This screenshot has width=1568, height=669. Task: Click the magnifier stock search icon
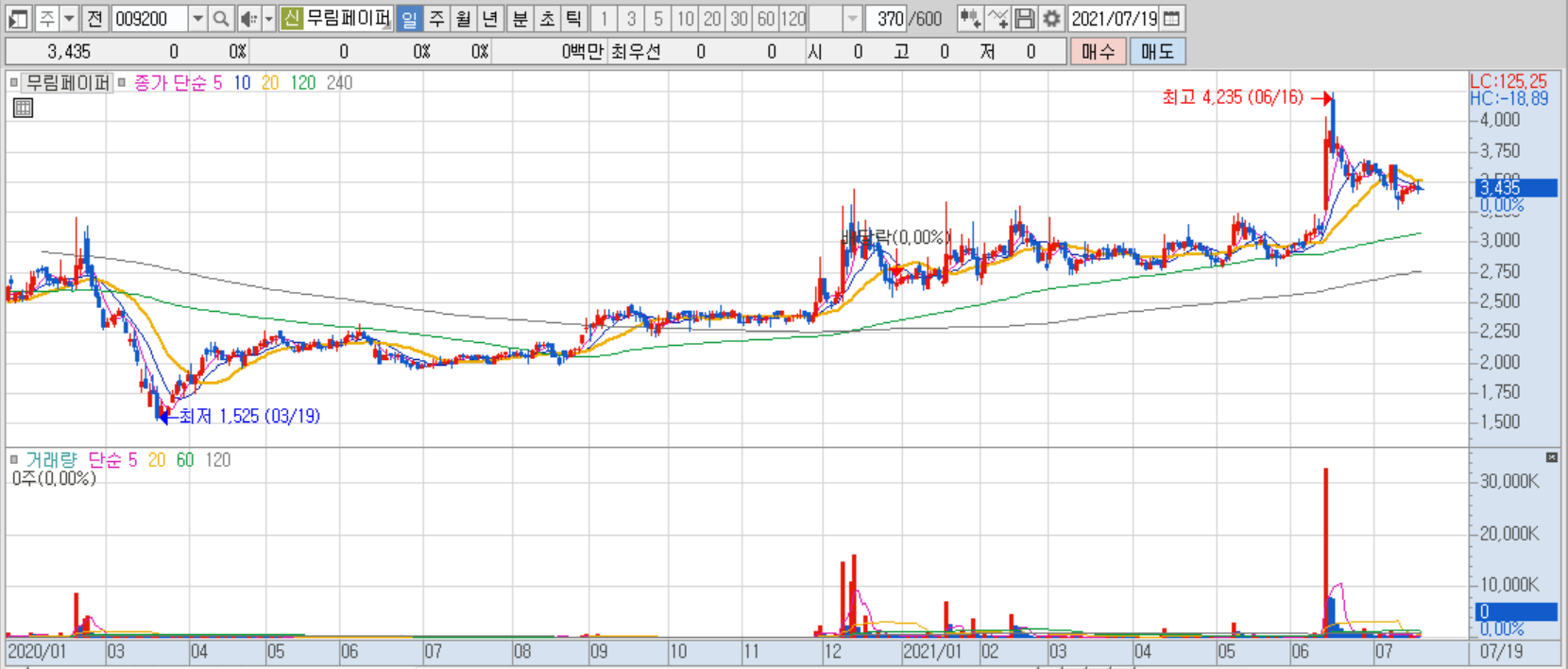point(220,18)
